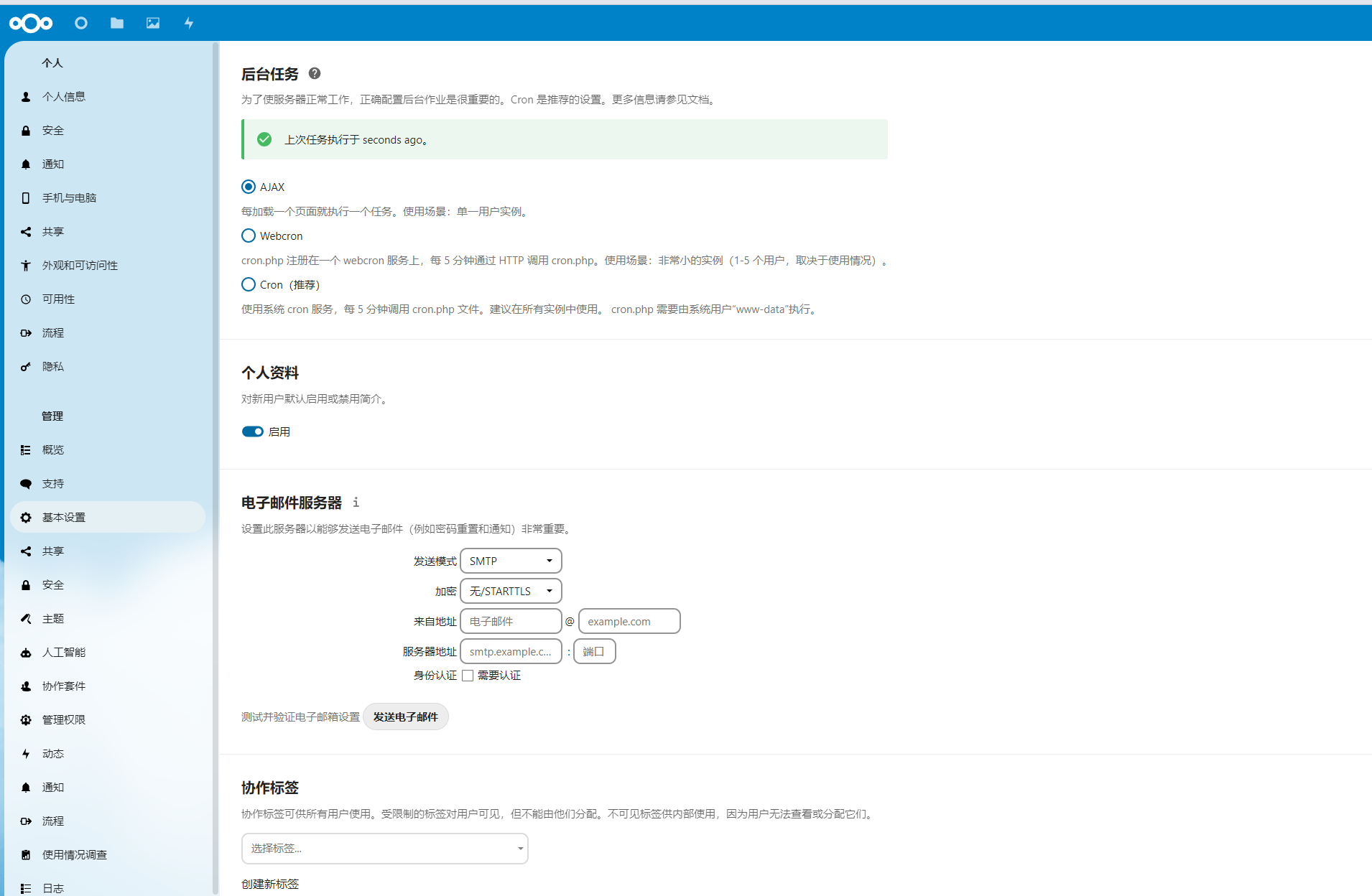Open the Files folder icon

[117, 23]
